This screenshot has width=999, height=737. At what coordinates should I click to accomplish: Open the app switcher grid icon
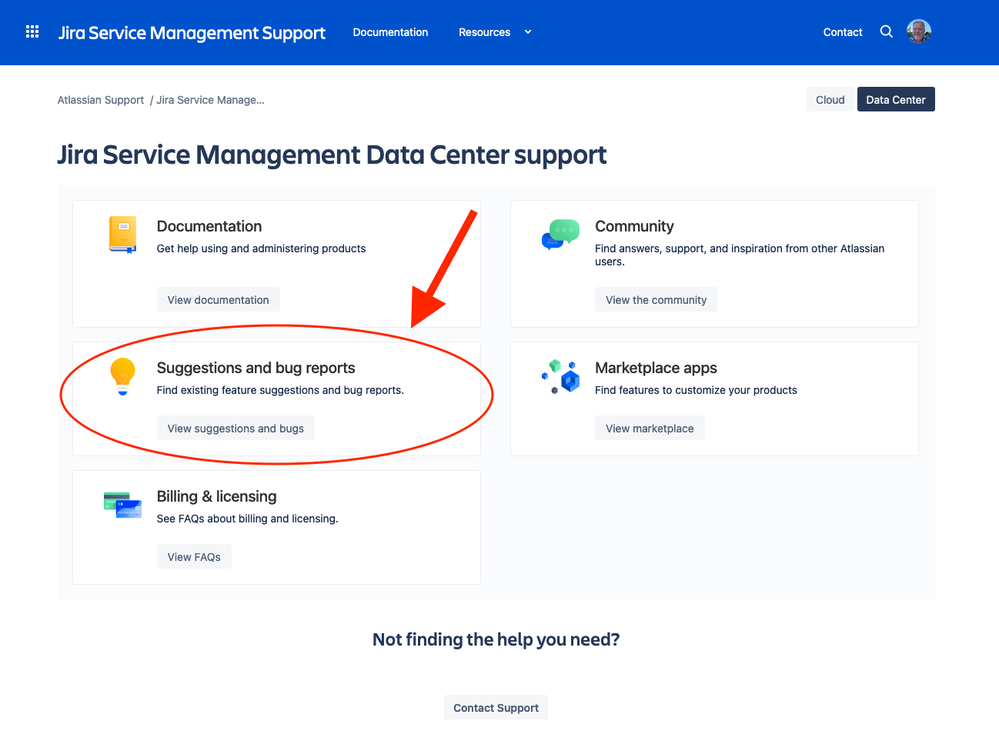point(32,32)
